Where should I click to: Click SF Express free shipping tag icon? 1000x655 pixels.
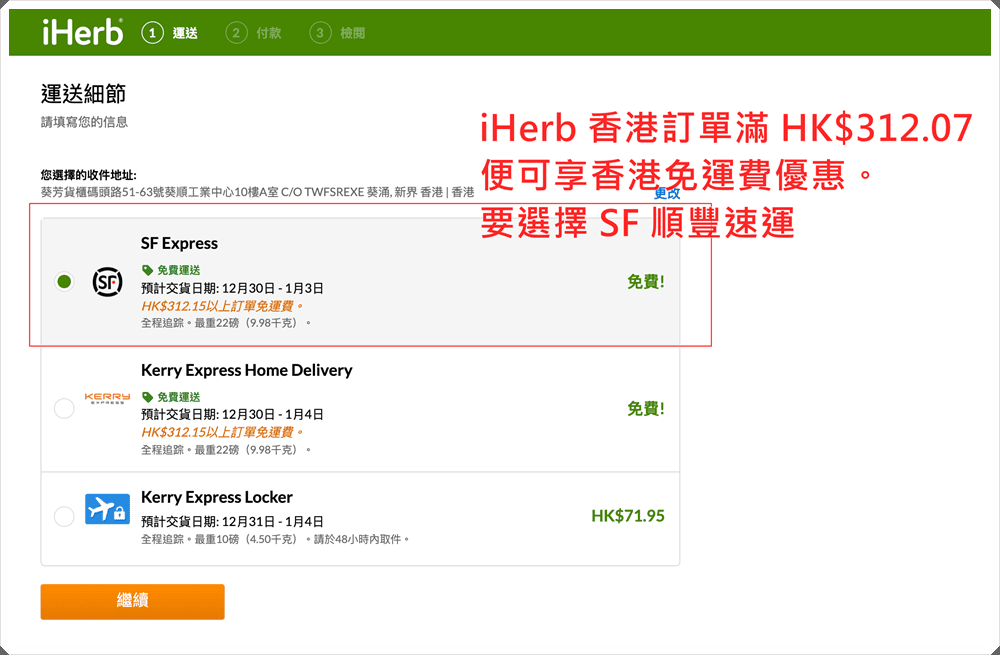(148, 270)
